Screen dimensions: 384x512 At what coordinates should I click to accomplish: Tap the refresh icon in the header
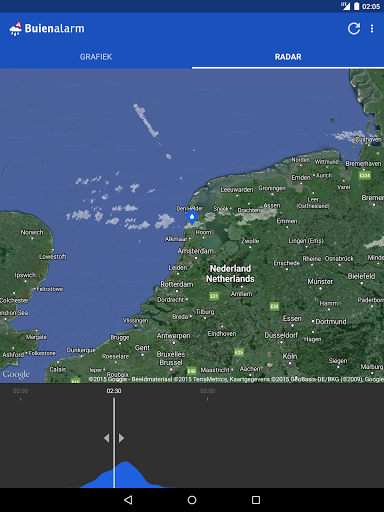[354, 29]
